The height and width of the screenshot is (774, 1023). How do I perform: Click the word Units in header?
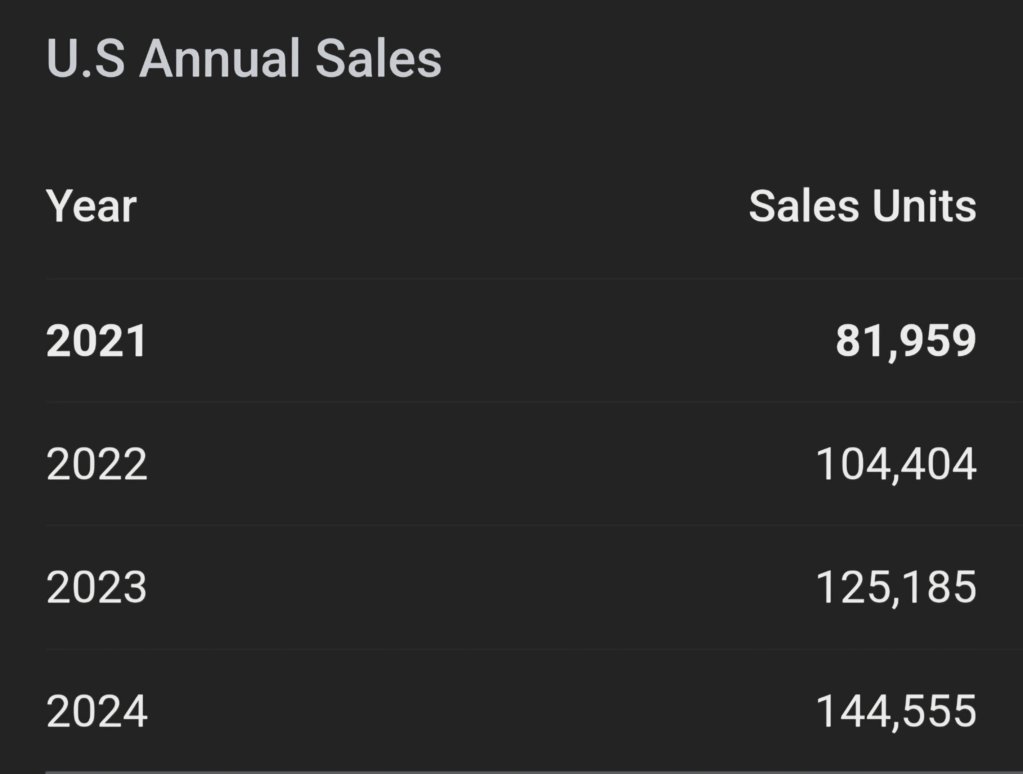(x=924, y=206)
